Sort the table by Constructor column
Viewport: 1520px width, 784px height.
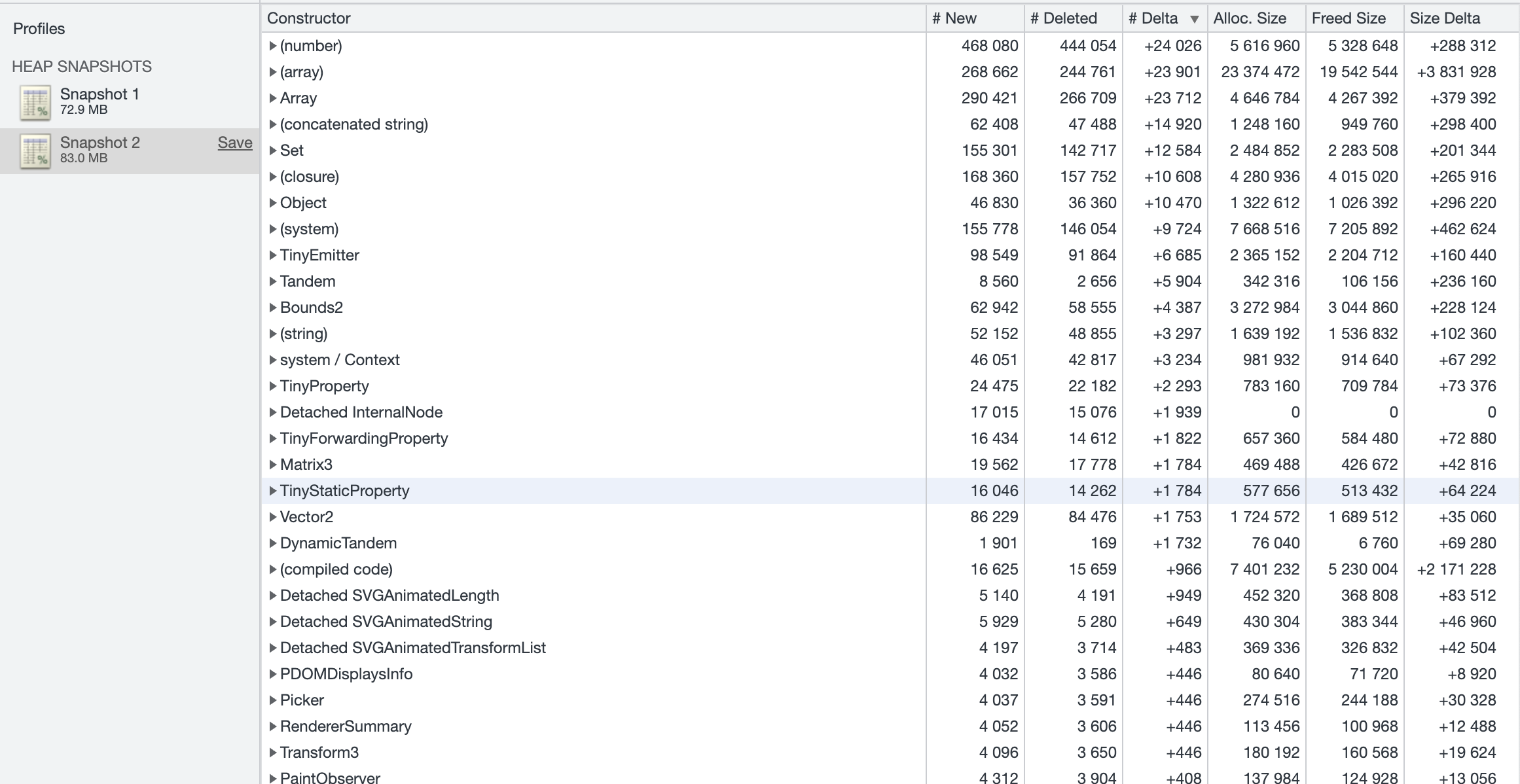click(308, 18)
